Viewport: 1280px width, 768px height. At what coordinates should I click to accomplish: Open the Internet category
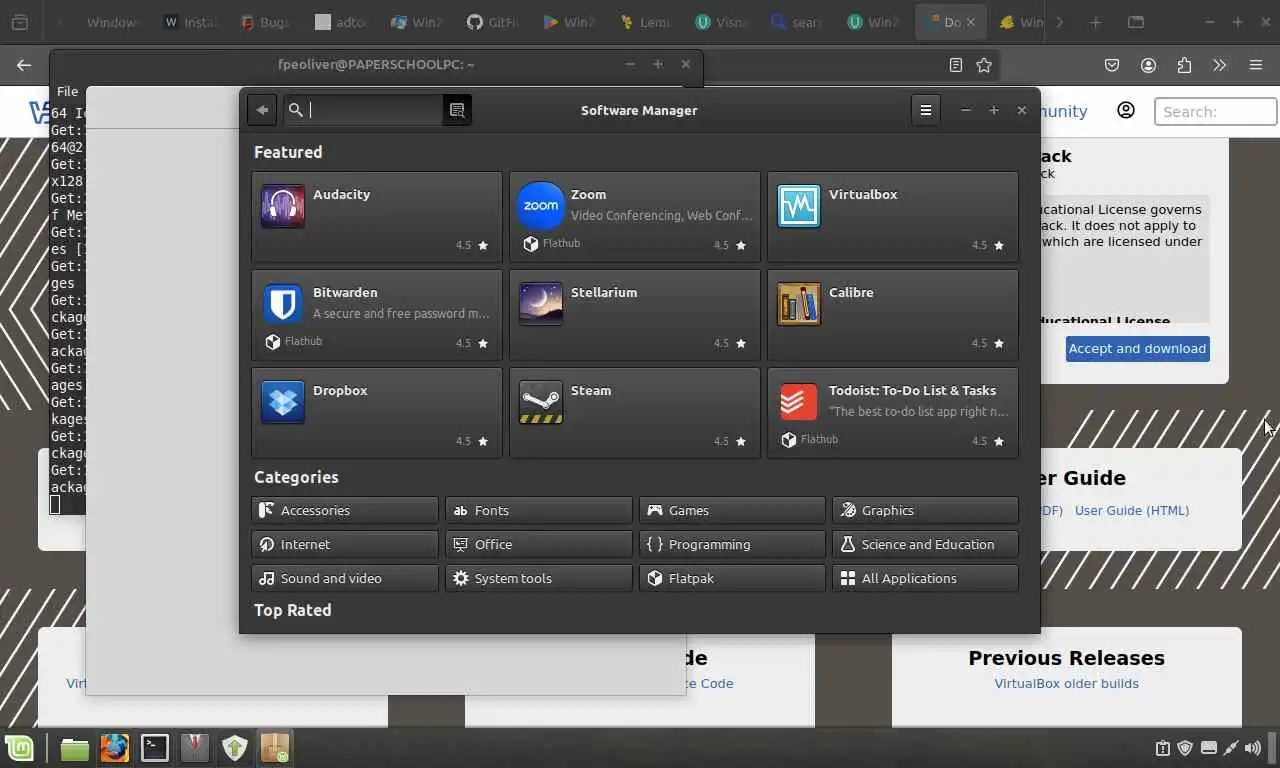(345, 544)
